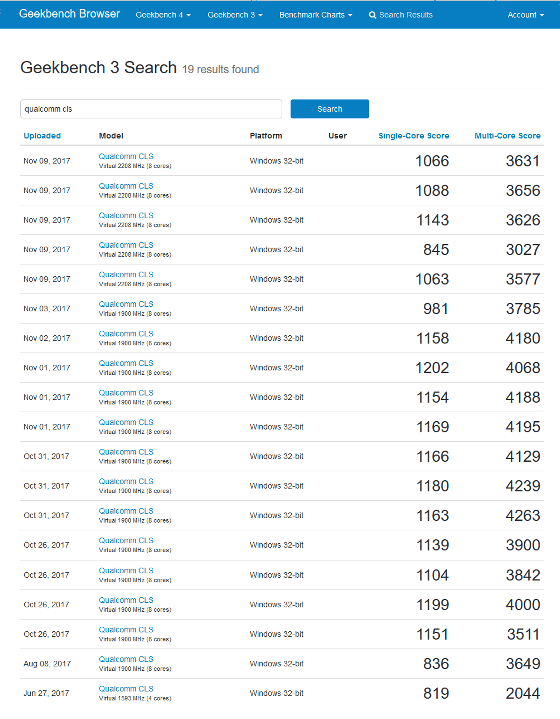
Task: Expand the Geekbench 3 dropdown menu
Action: click(235, 15)
